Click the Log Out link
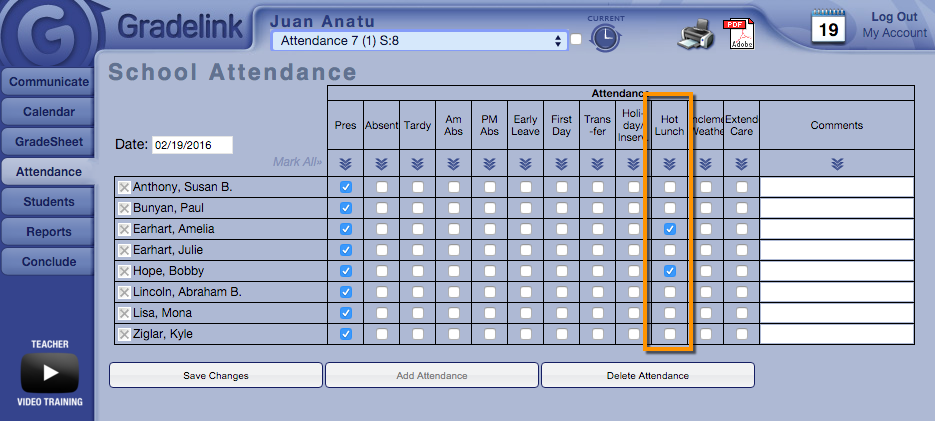The image size is (935, 421). click(x=893, y=17)
